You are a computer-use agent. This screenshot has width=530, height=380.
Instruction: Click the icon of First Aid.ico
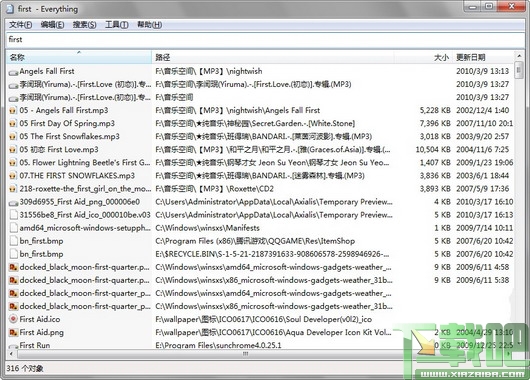(x=13, y=319)
